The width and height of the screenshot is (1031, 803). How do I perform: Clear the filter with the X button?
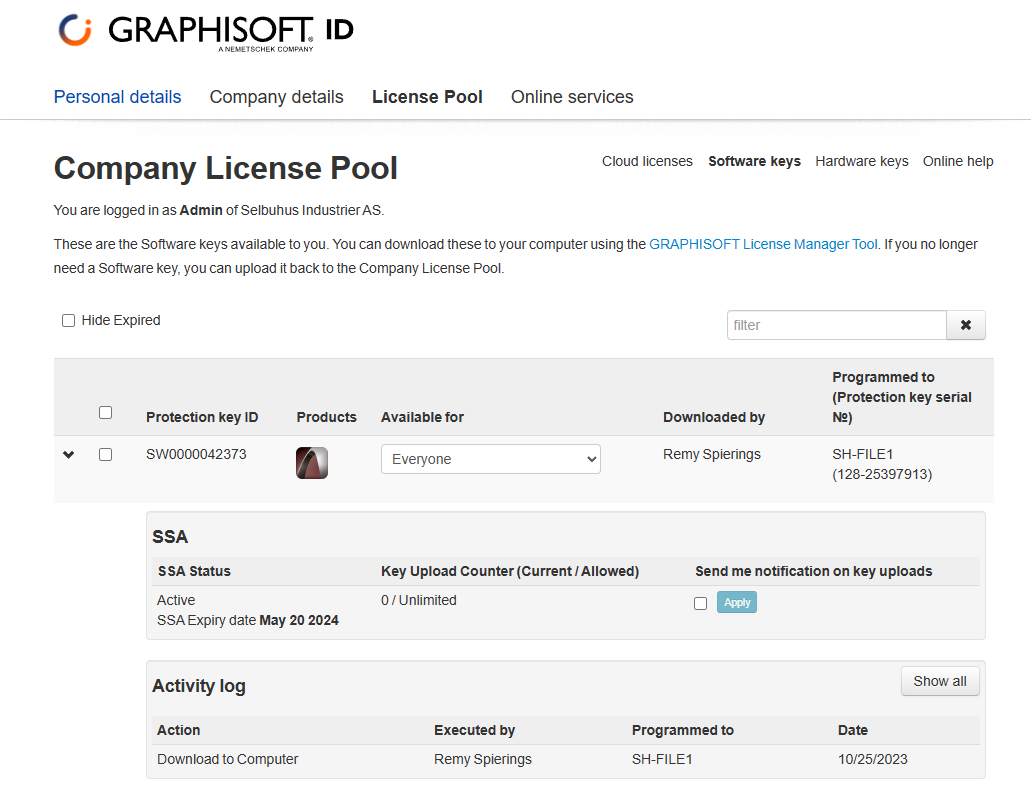click(965, 325)
